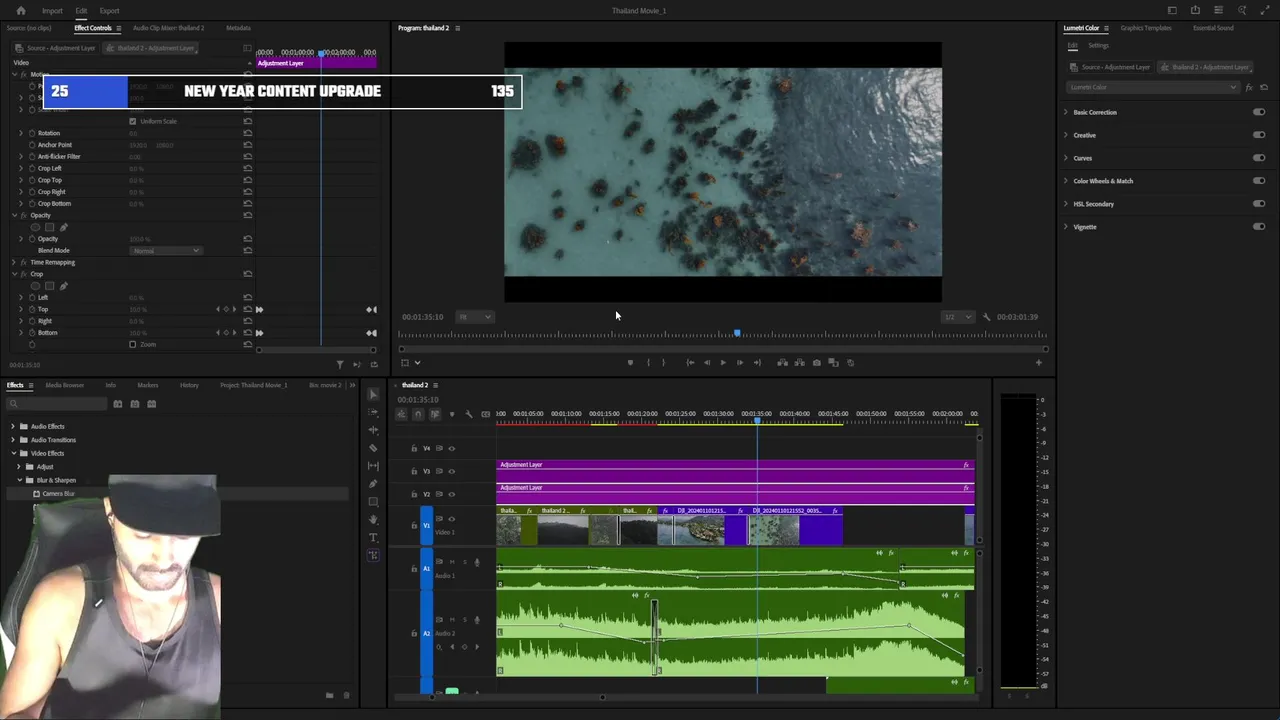Expand the Audio Effects folder

[13, 426]
